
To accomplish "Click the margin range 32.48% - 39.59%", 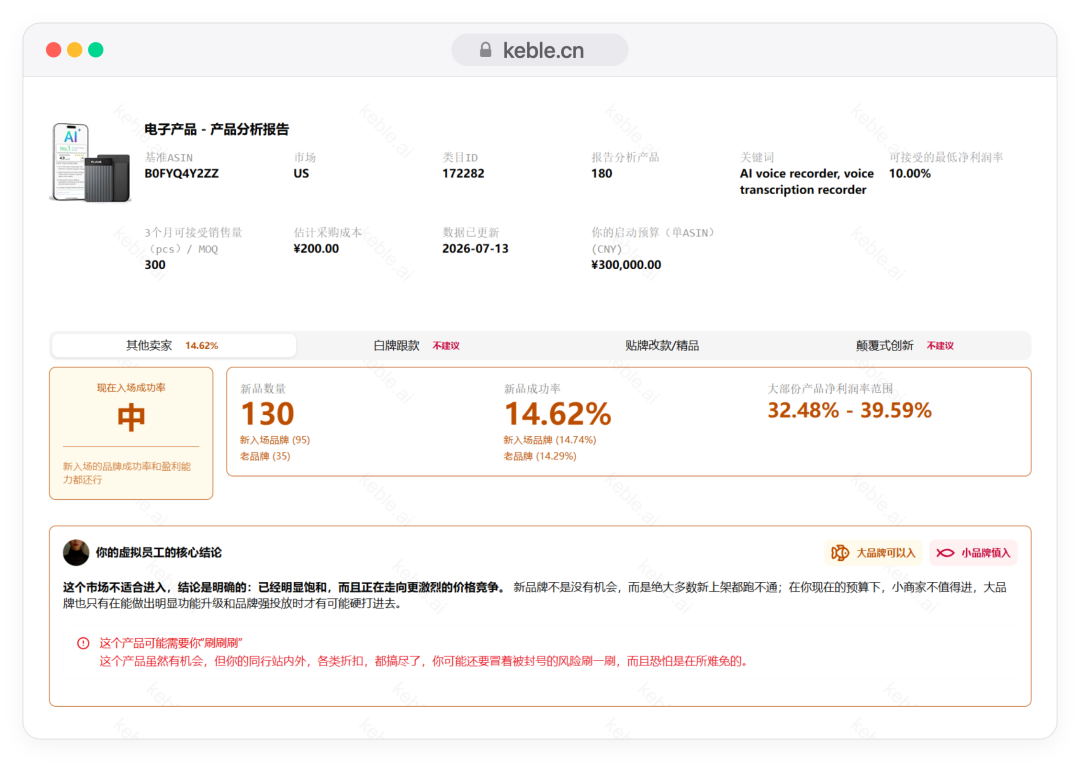I will pyautogui.click(x=849, y=411).
